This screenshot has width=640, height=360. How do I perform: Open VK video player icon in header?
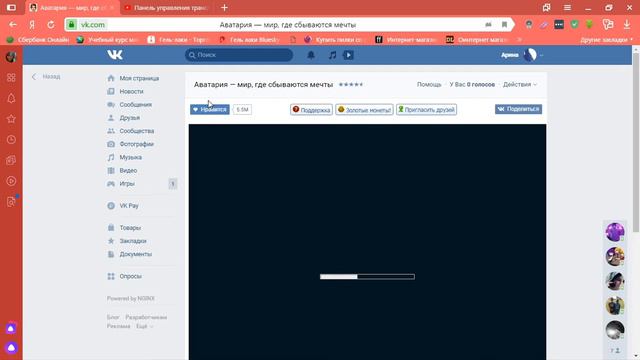348,55
